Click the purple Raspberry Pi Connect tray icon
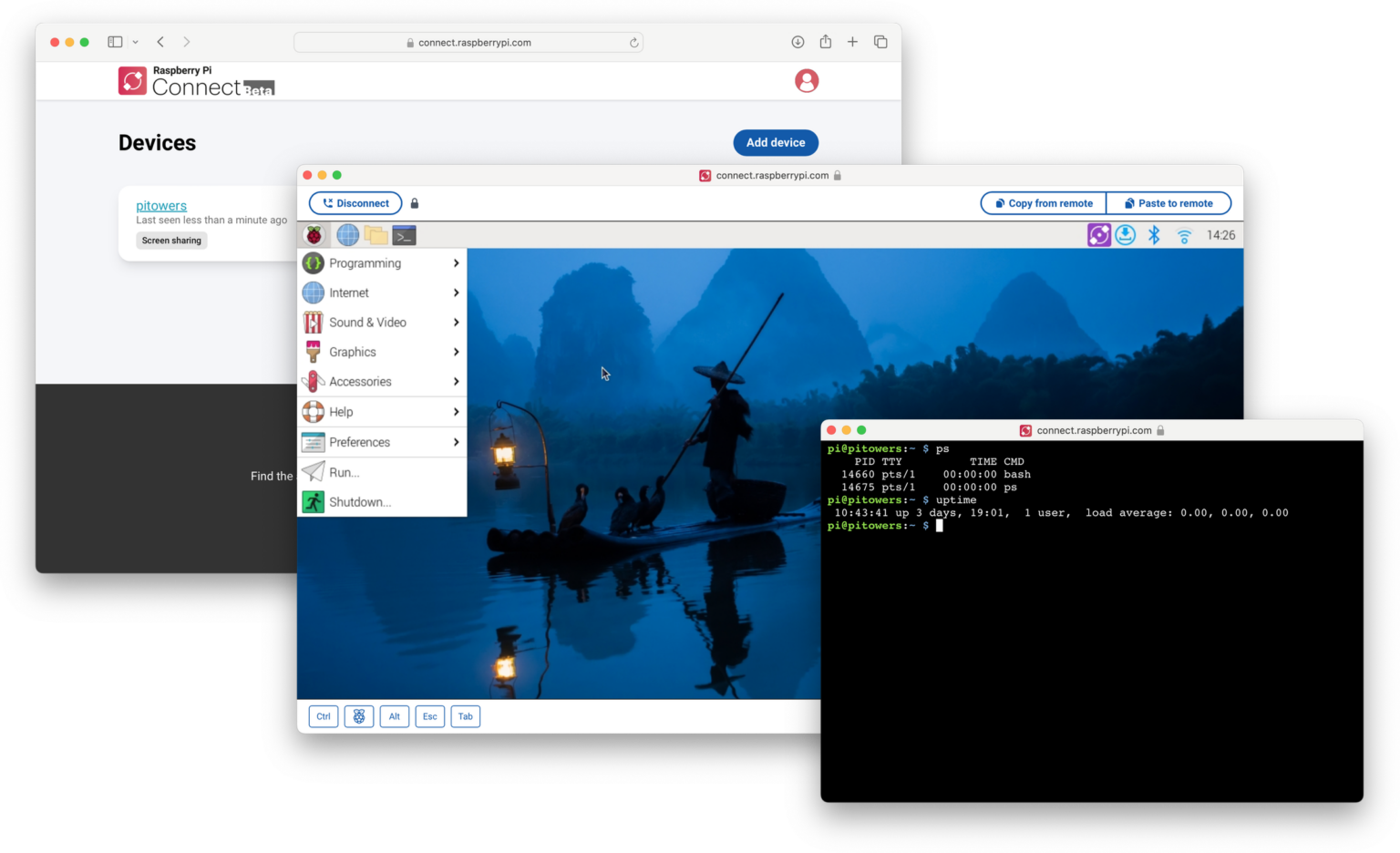Viewport: 1400px width, 853px height. click(x=1098, y=234)
